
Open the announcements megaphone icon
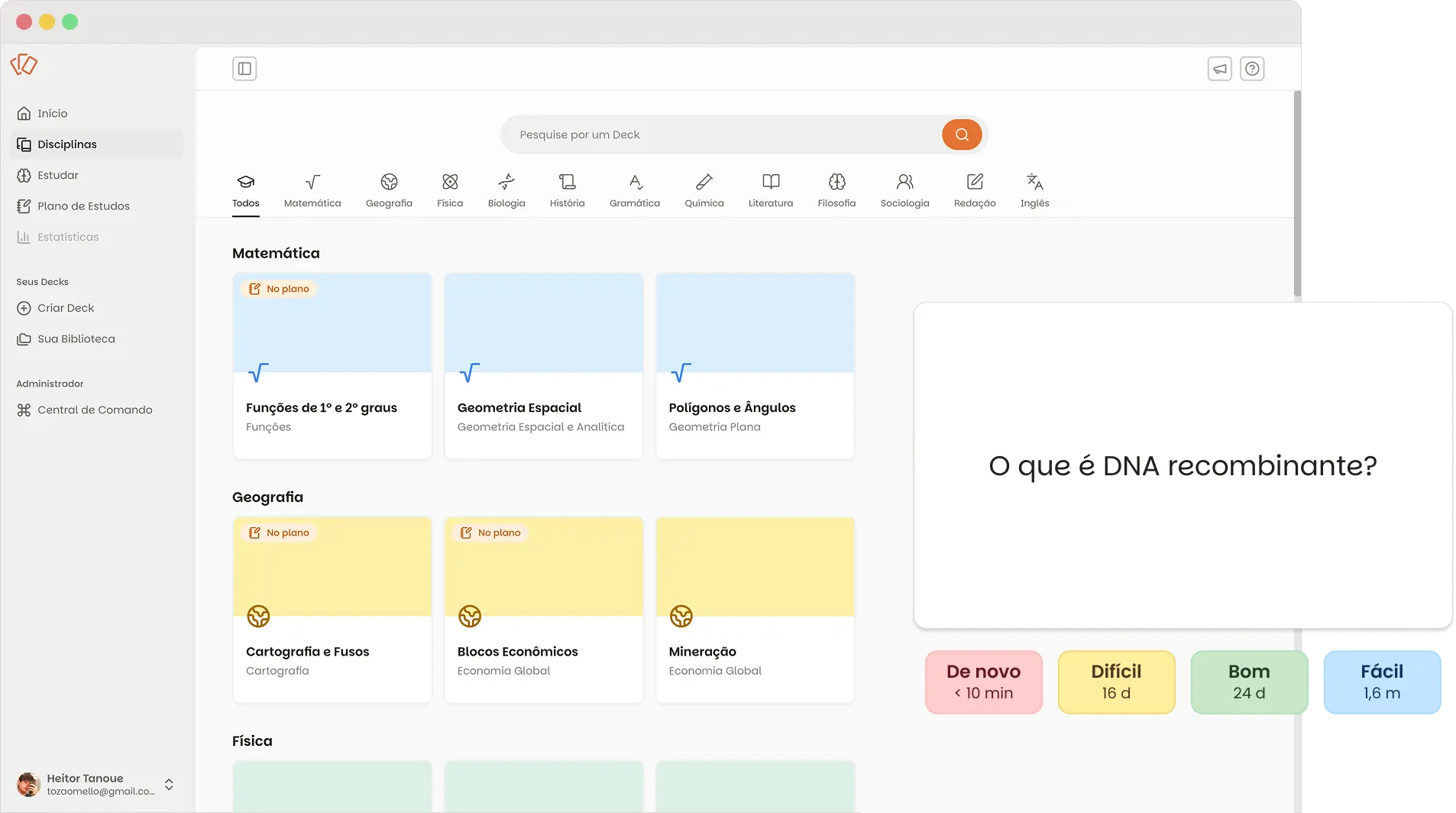(x=1220, y=69)
